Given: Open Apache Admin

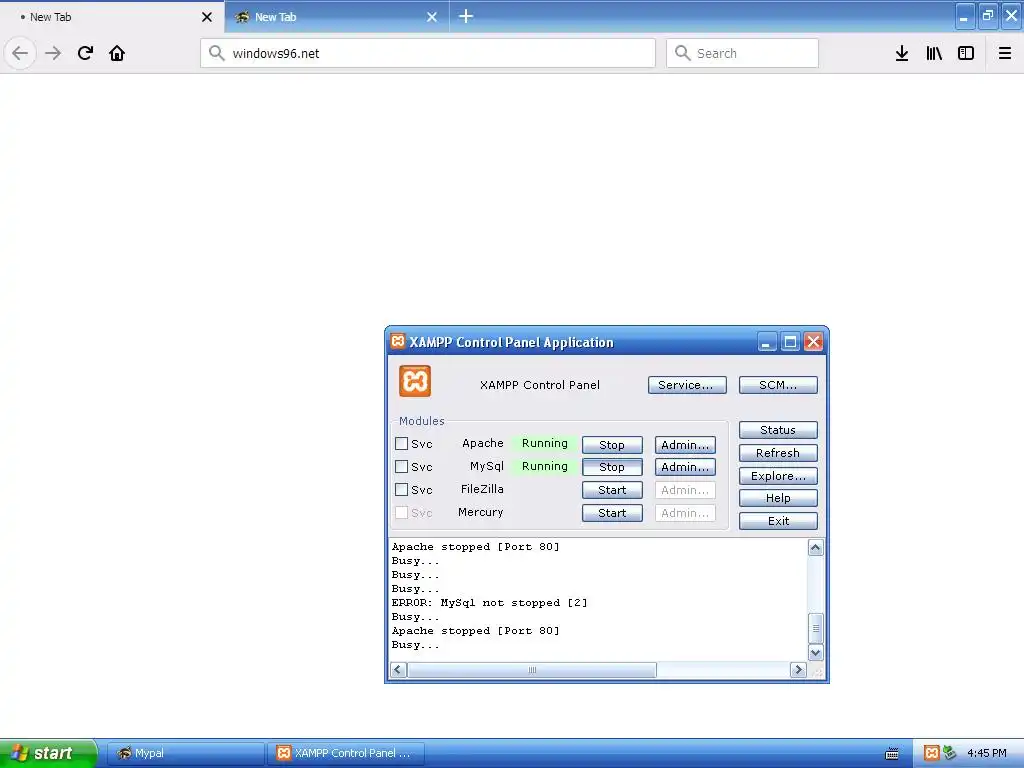Looking at the screenshot, I should (x=685, y=445).
